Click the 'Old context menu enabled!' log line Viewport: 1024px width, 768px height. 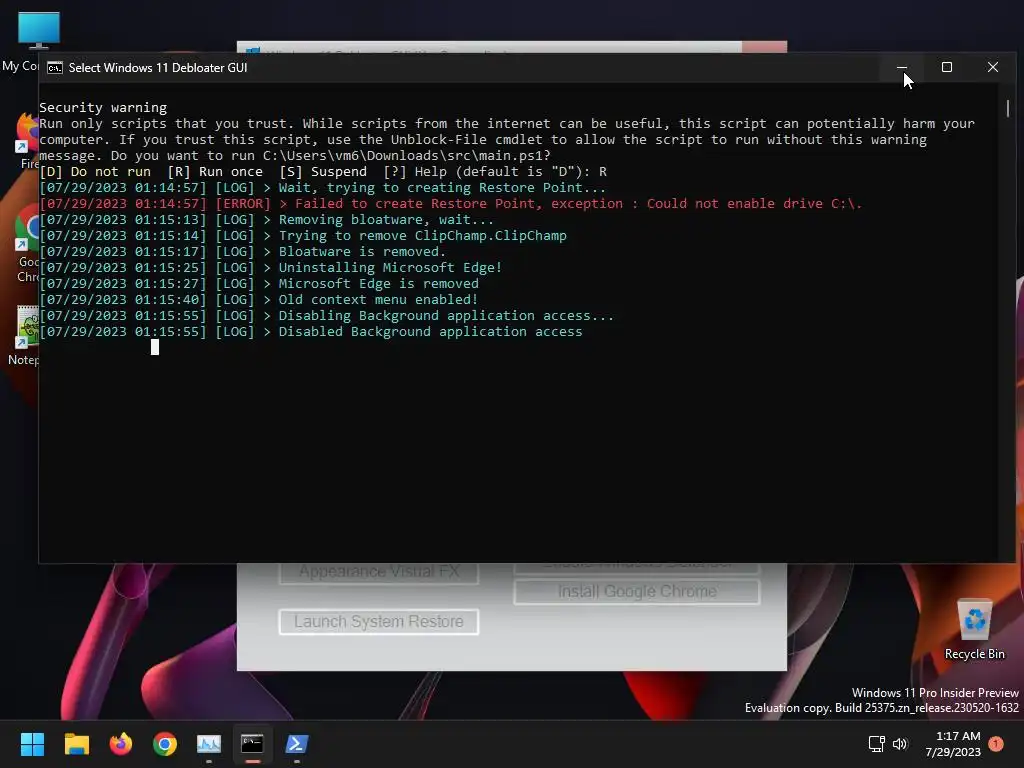click(x=259, y=300)
